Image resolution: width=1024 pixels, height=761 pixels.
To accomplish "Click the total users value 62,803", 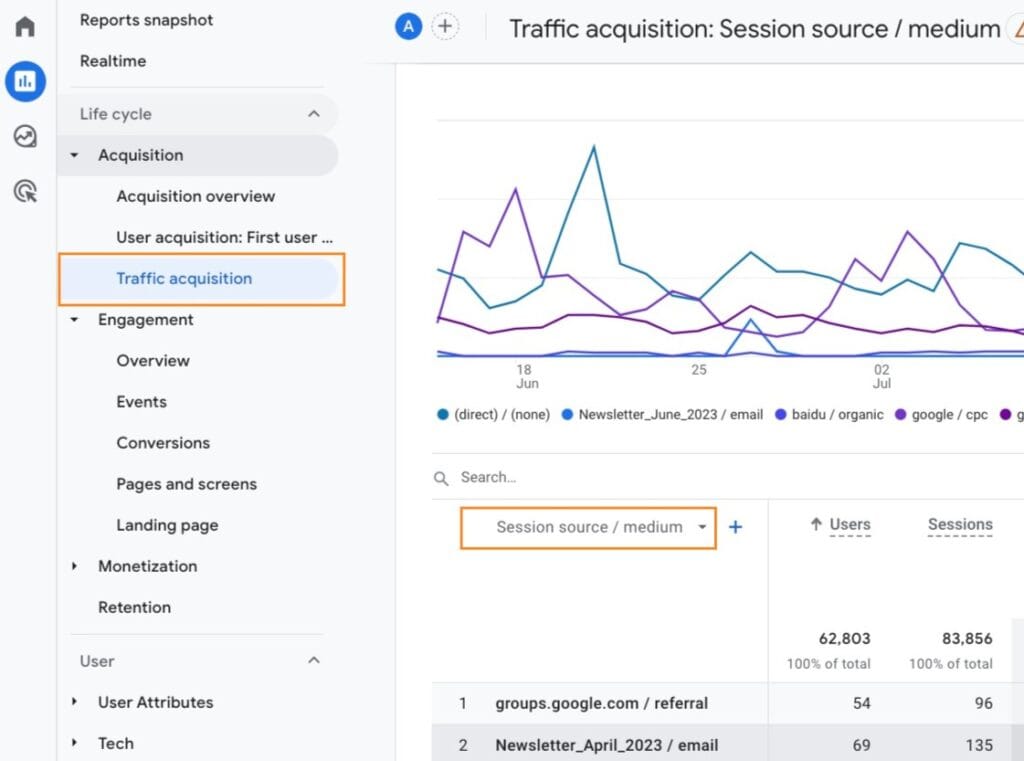I will [844, 639].
